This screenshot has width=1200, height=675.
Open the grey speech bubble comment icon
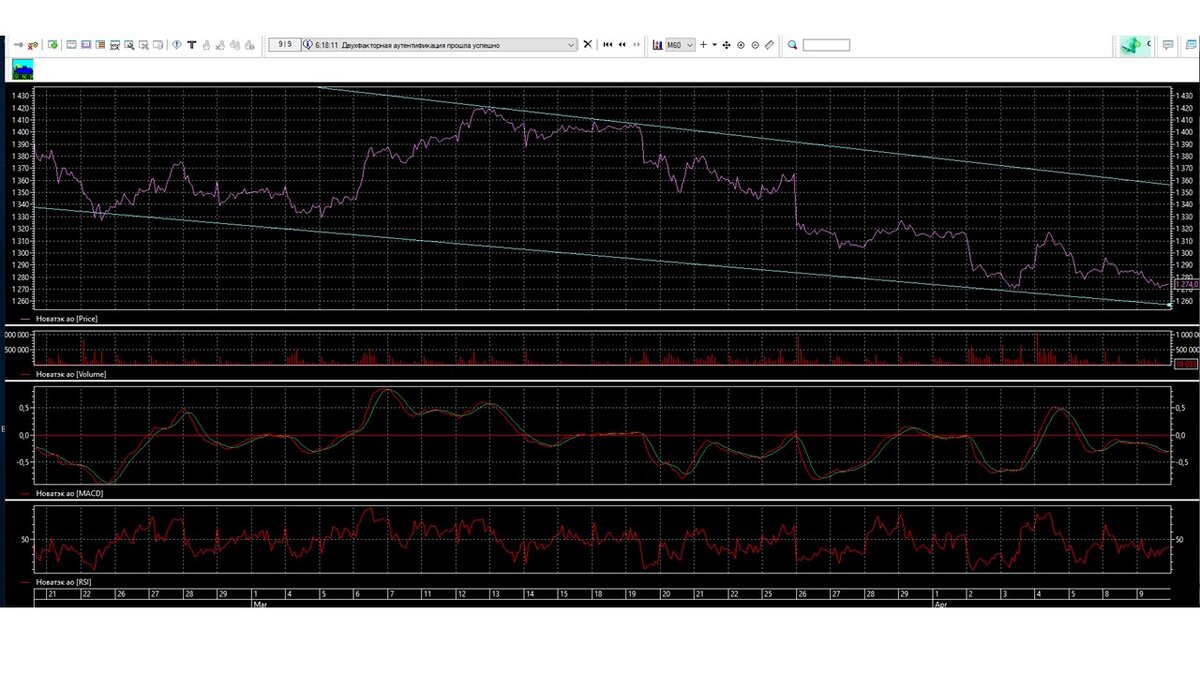pyautogui.click(x=1168, y=45)
